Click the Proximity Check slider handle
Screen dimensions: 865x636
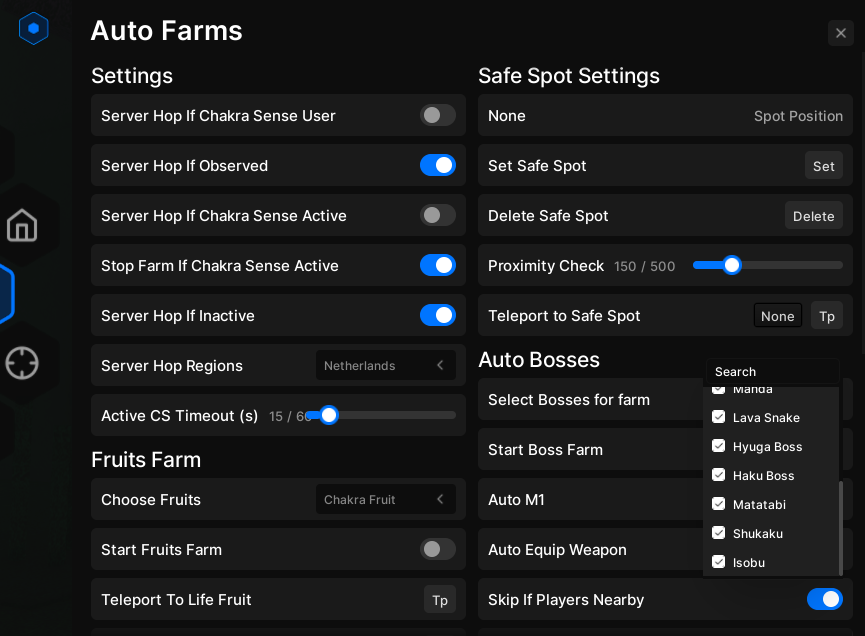coord(732,265)
